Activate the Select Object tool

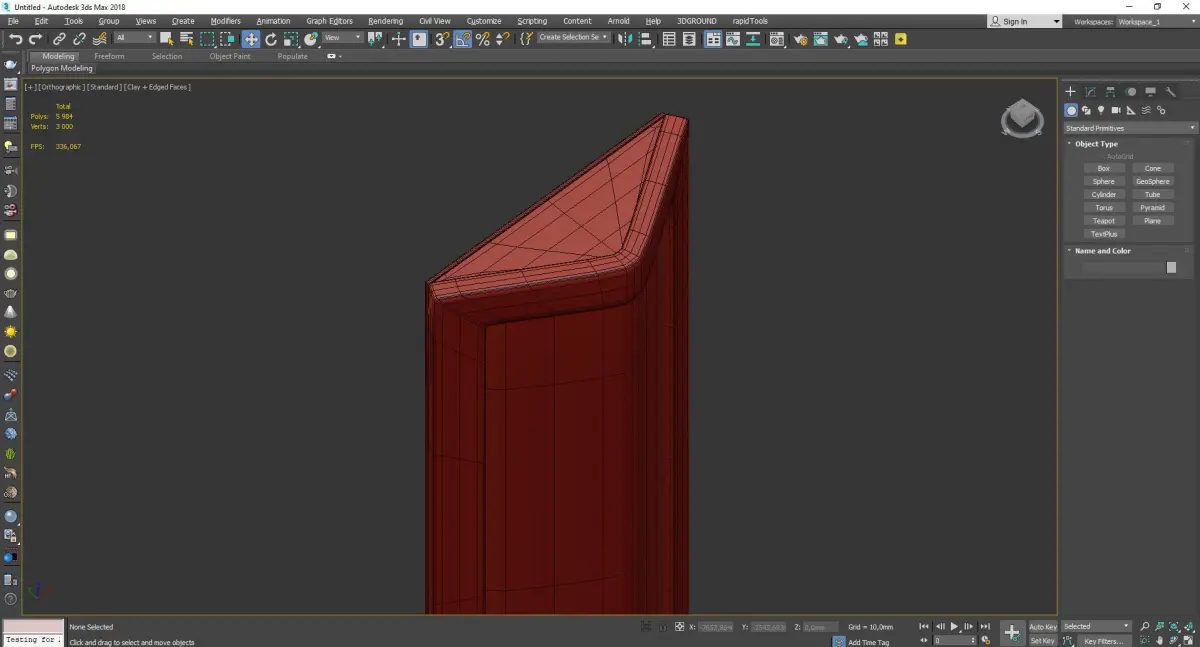coord(167,39)
